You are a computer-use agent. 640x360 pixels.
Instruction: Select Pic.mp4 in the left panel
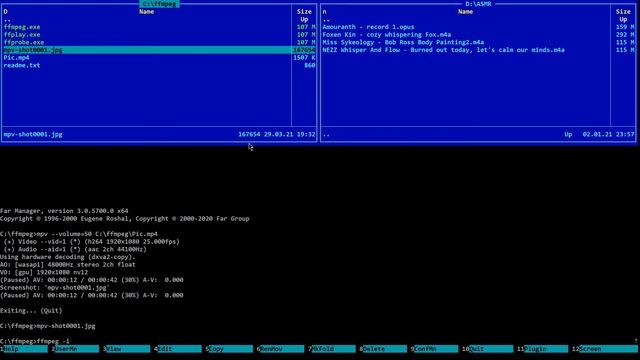tap(16, 58)
